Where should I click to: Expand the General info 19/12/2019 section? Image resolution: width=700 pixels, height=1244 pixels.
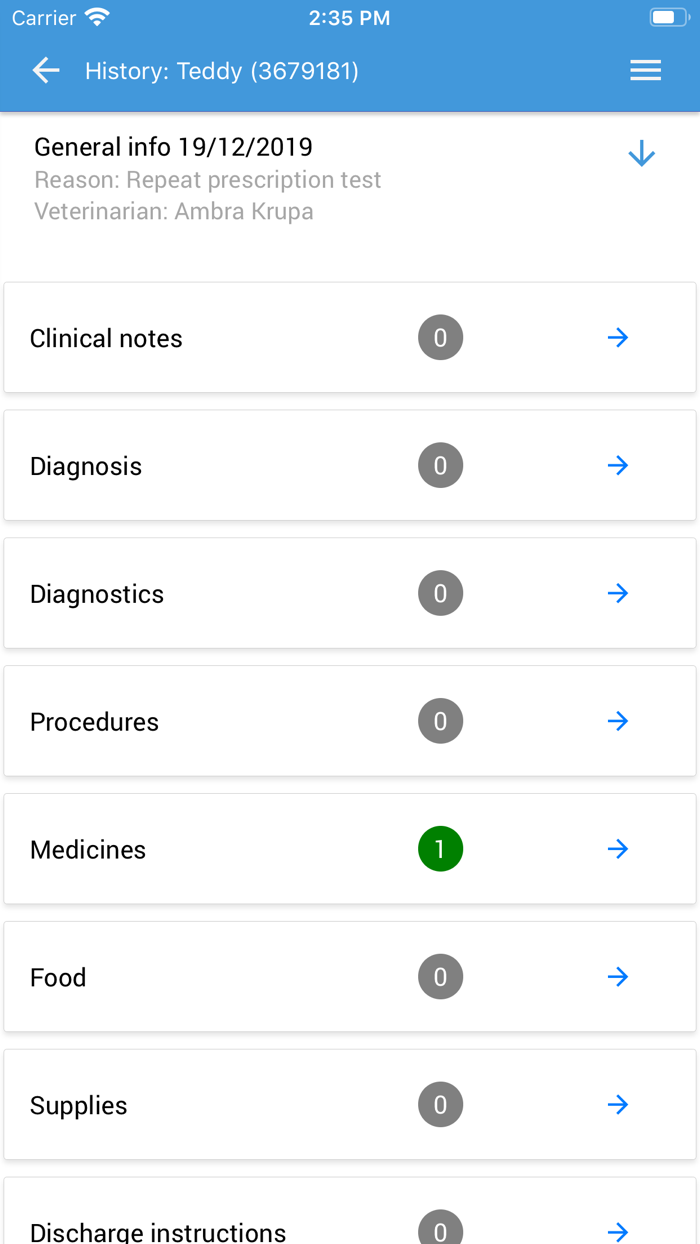point(641,154)
